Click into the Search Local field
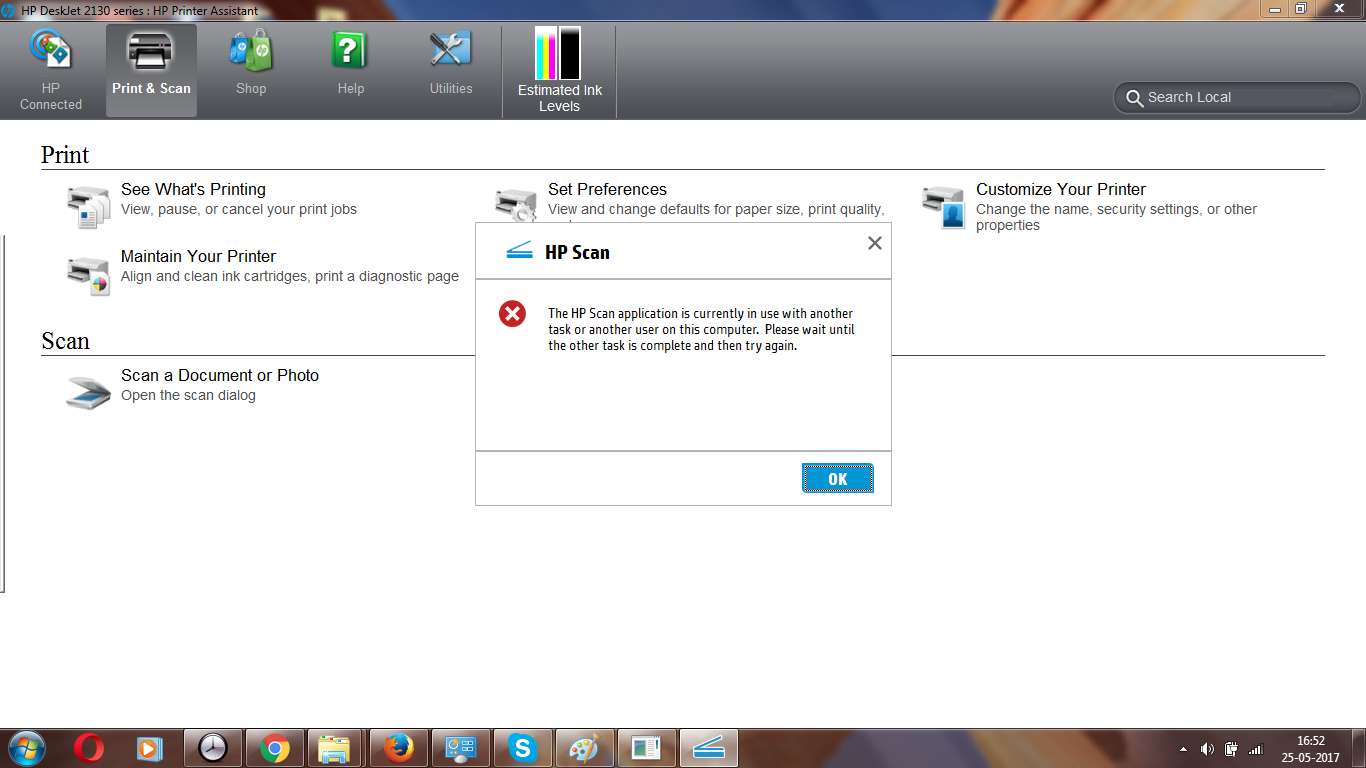The image size is (1366, 768). pyautogui.click(x=1237, y=98)
